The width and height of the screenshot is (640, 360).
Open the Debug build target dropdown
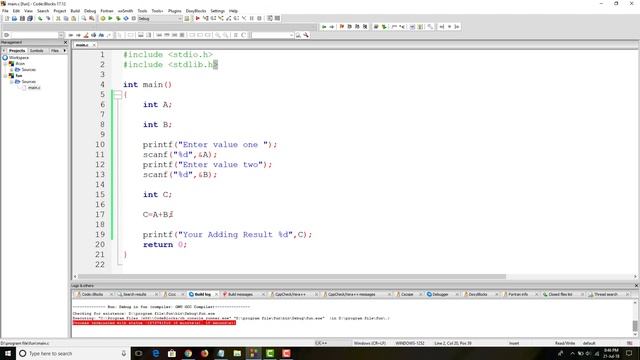coord(160,19)
